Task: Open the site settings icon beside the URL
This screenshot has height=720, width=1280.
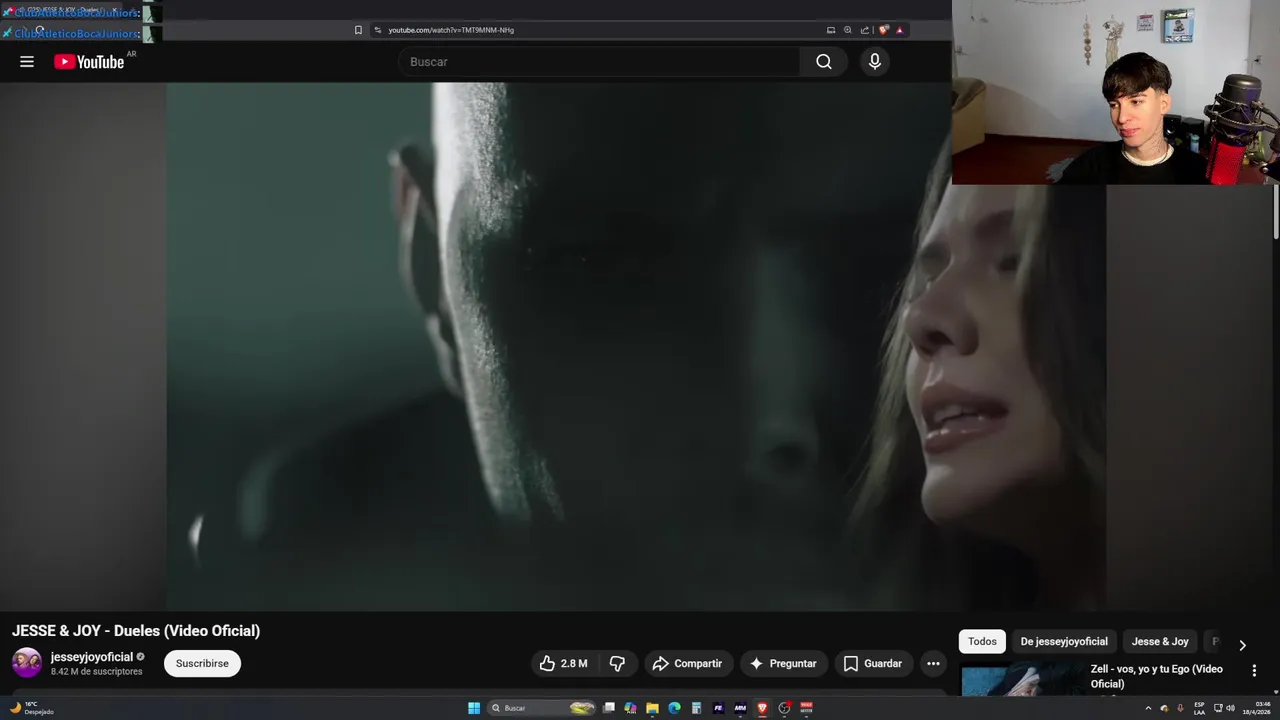Action: (378, 30)
